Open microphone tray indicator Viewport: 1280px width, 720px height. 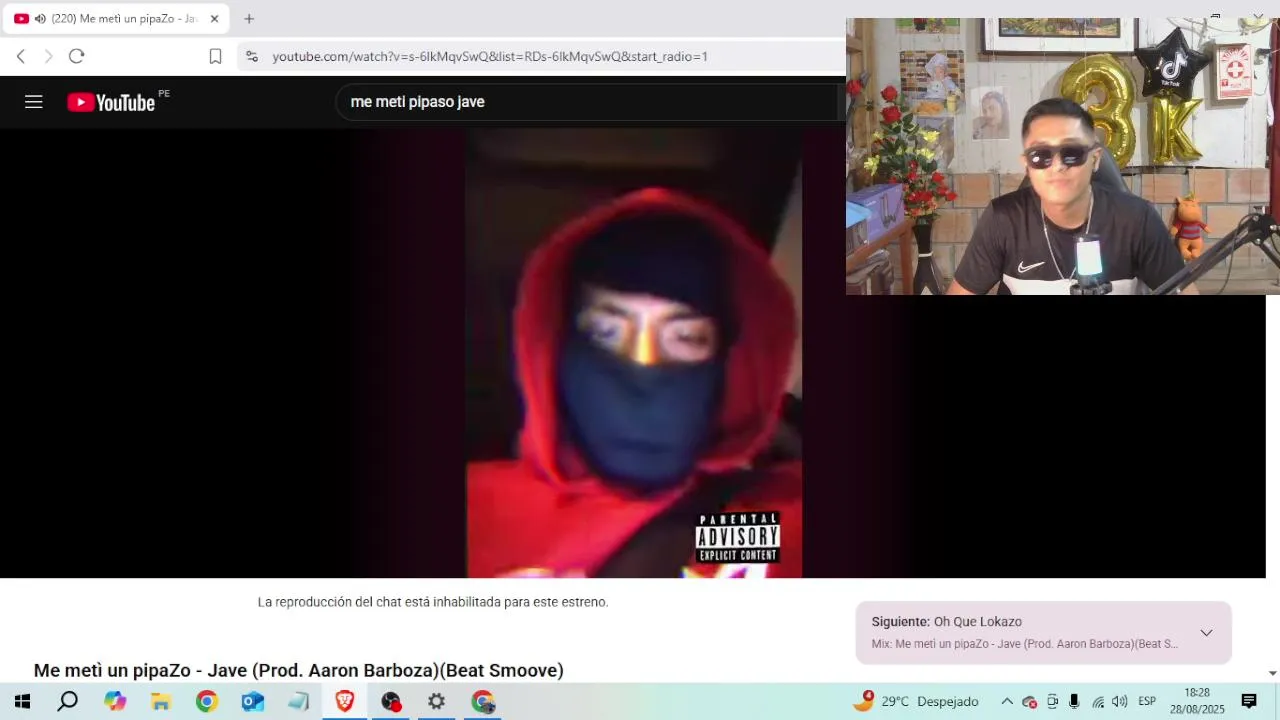1074,701
